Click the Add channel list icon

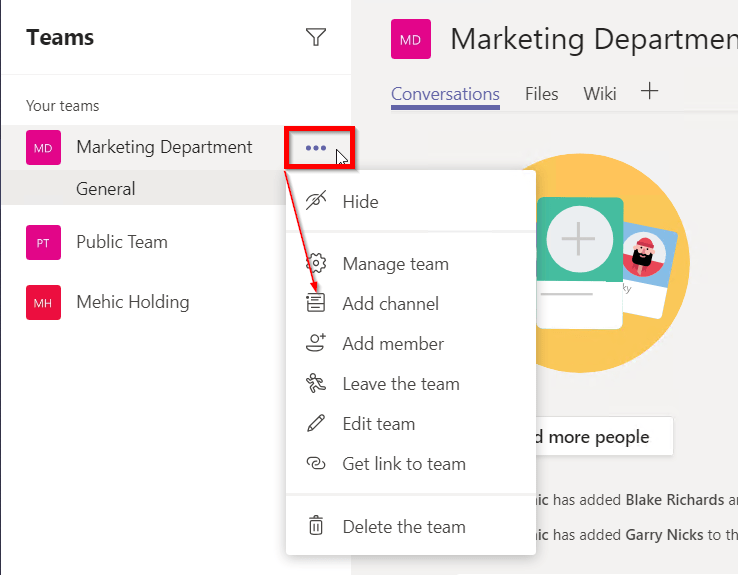pyautogui.click(x=316, y=304)
